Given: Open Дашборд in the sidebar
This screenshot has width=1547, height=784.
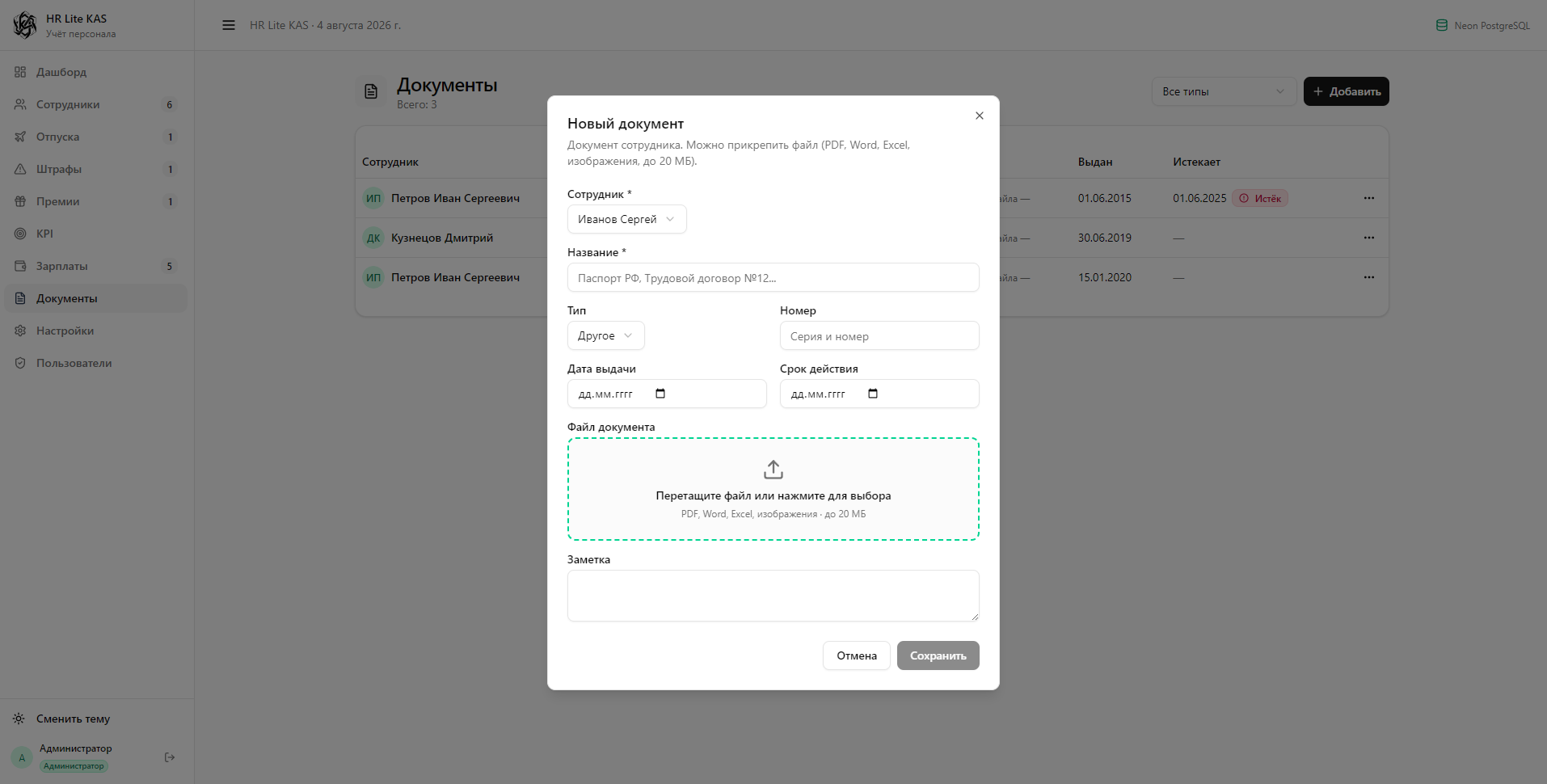Looking at the screenshot, I should pos(95,72).
